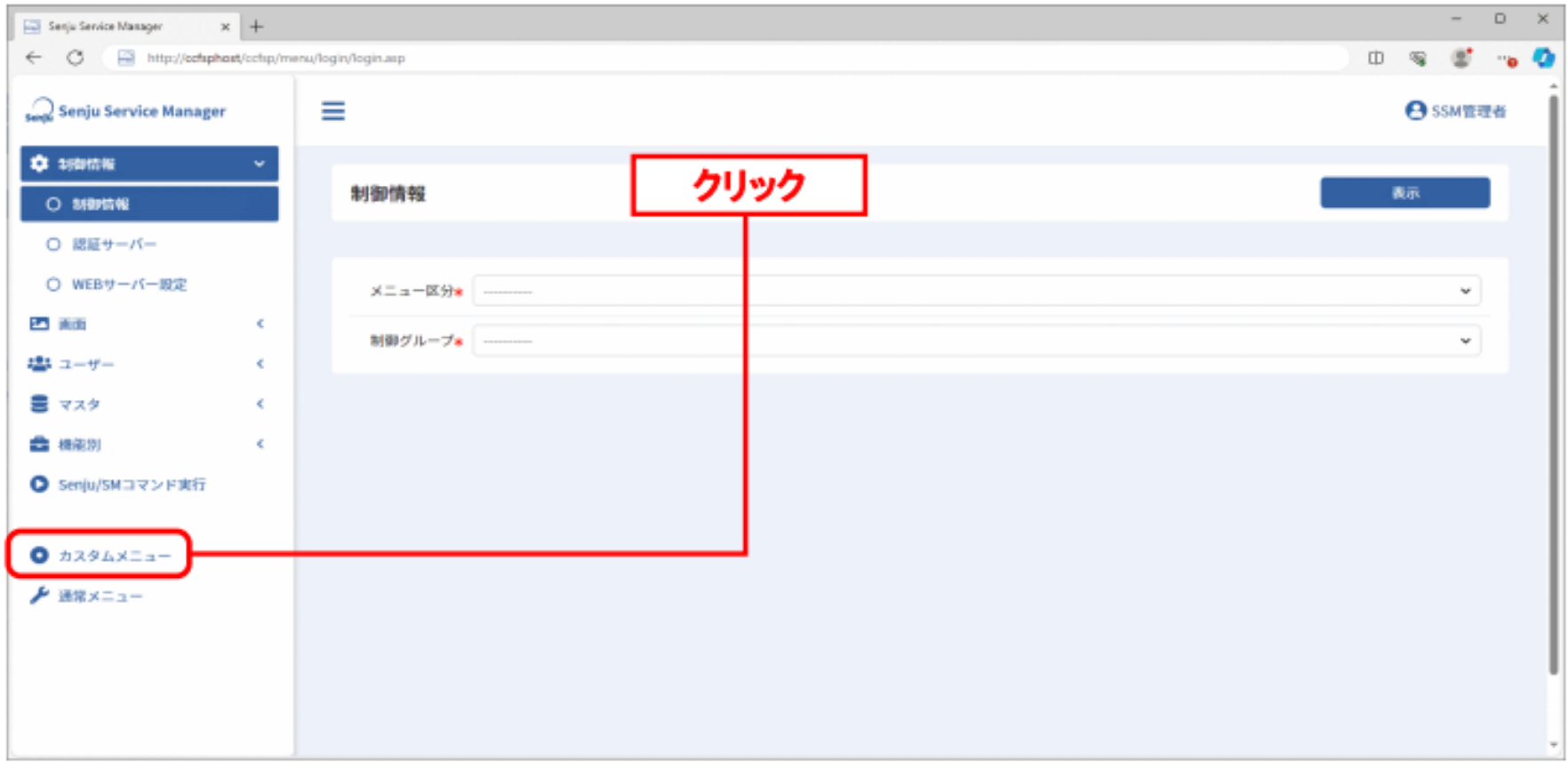
Task: Open the SSM管理者 user account icon
Action: 1415,111
